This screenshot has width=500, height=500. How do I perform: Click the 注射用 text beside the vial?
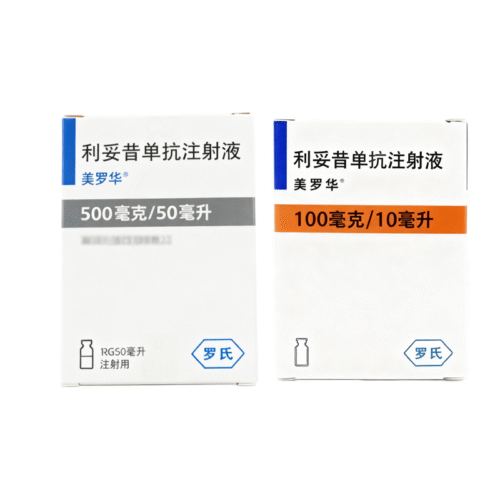click(115, 364)
